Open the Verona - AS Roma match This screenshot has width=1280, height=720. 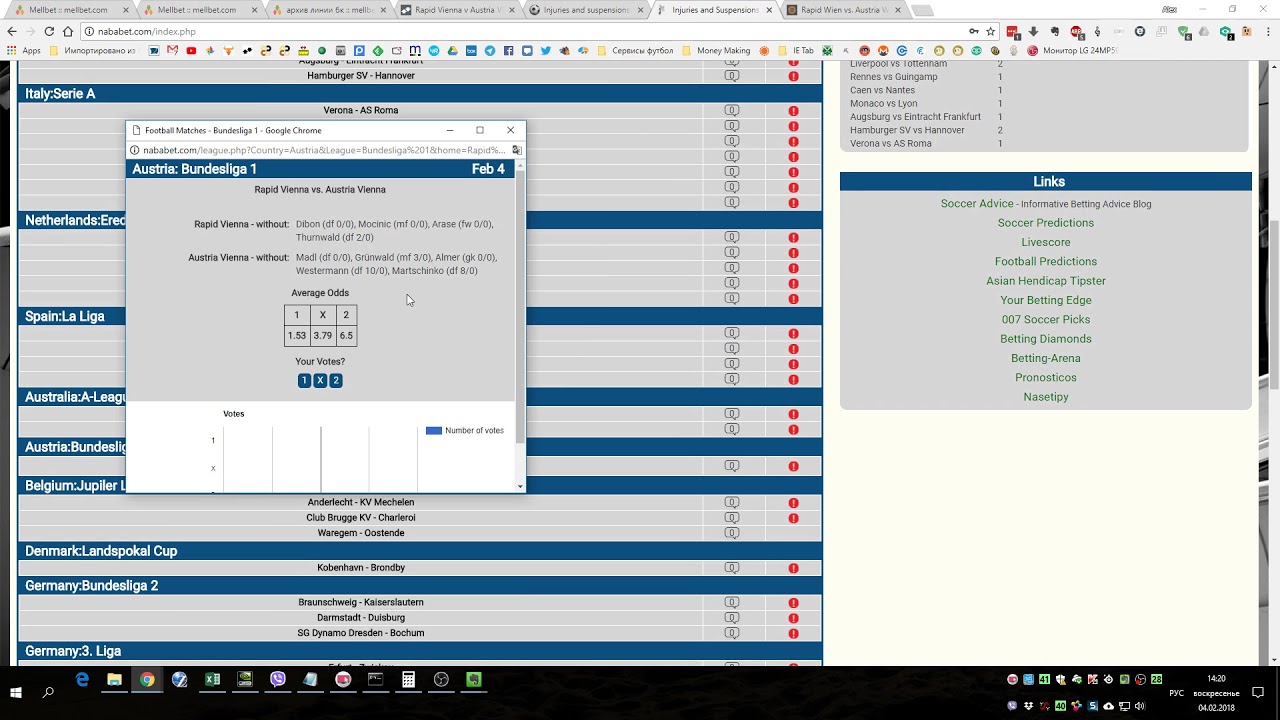click(361, 110)
